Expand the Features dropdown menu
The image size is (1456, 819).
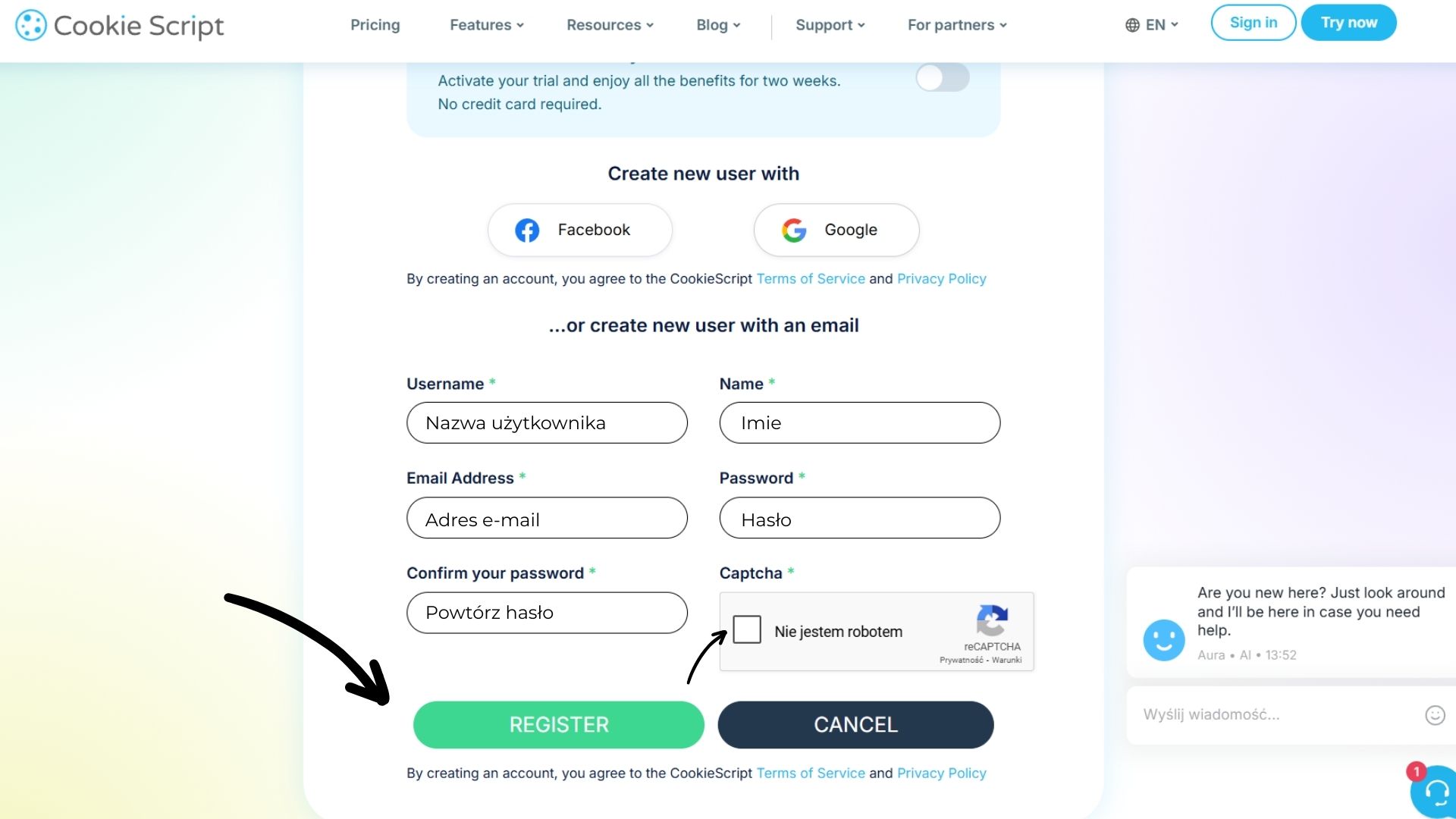coord(486,25)
